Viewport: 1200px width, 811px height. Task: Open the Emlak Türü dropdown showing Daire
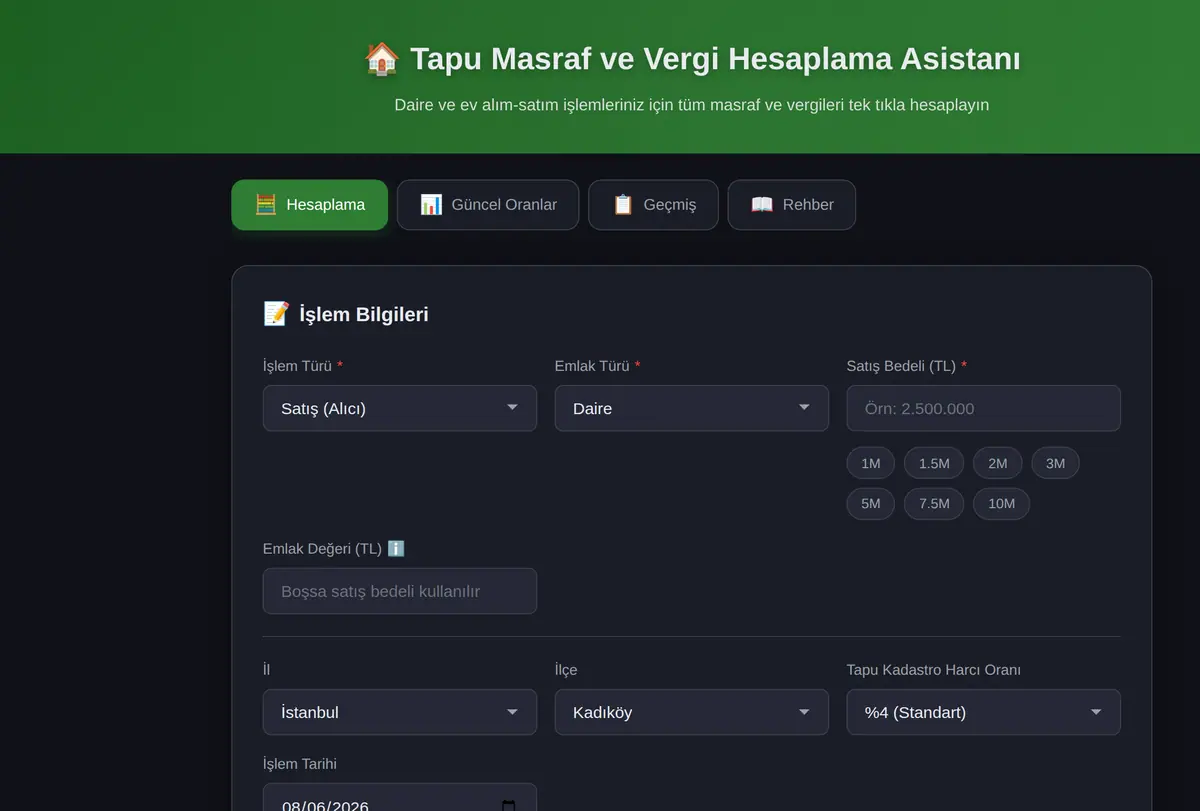(x=692, y=408)
